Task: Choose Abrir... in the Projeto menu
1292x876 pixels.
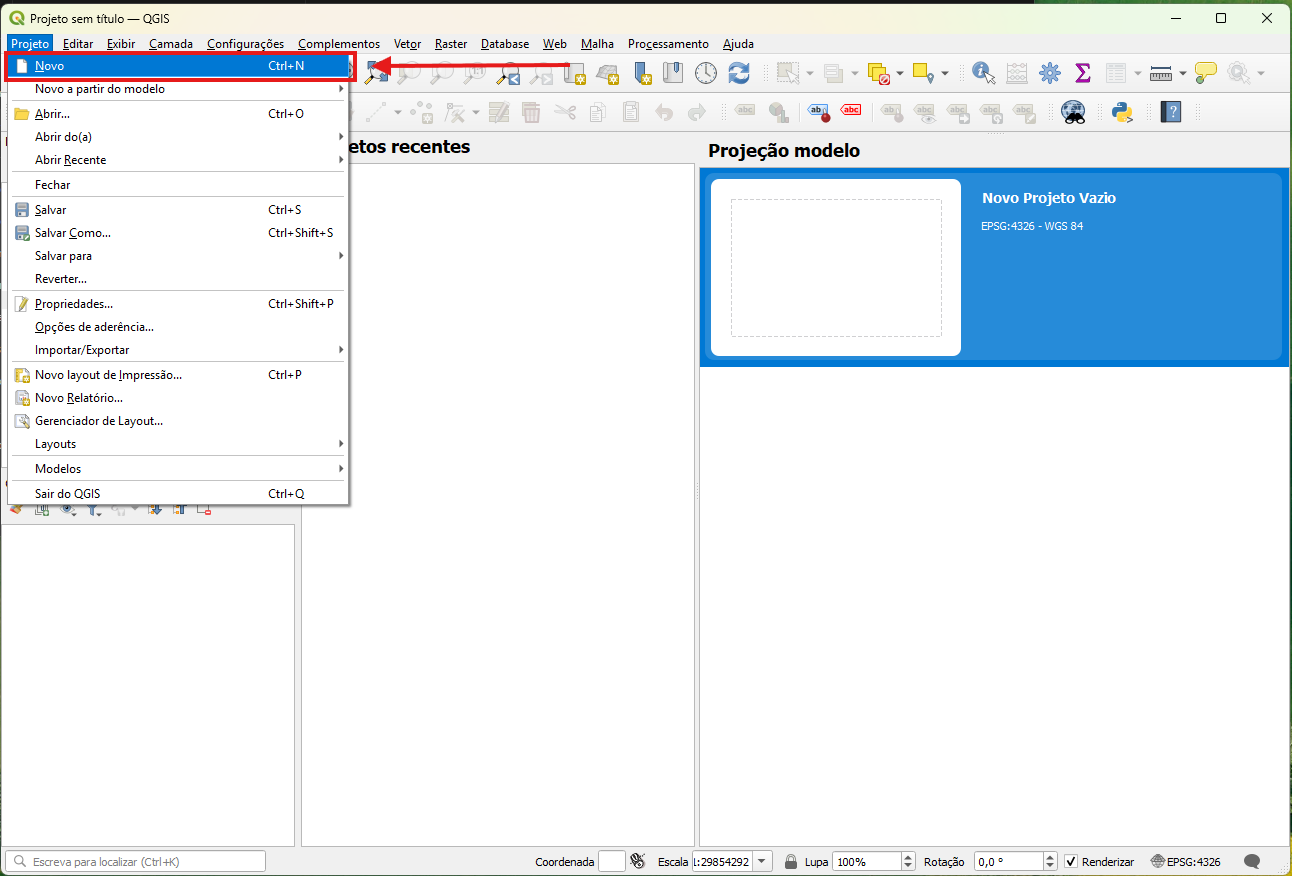Action: [x=178, y=114]
